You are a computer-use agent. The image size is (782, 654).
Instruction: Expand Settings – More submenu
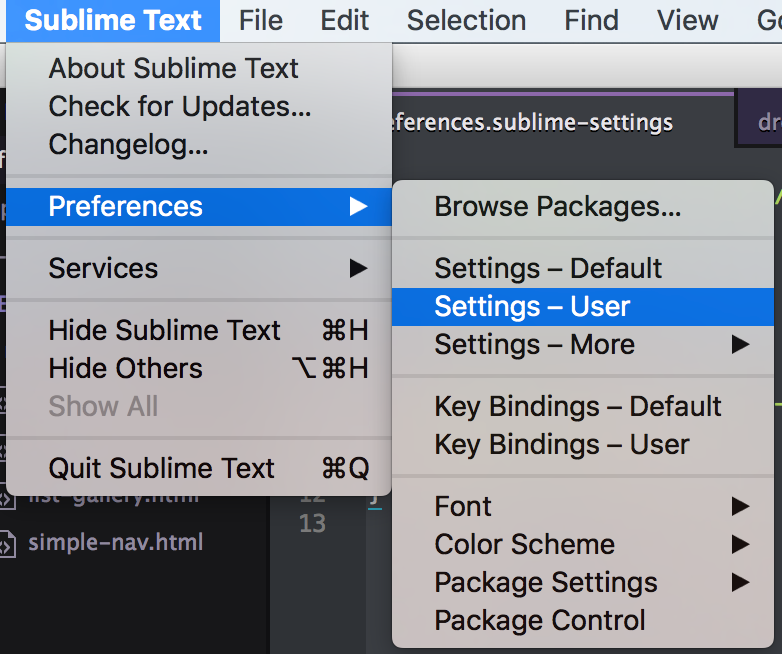point(535,345)
